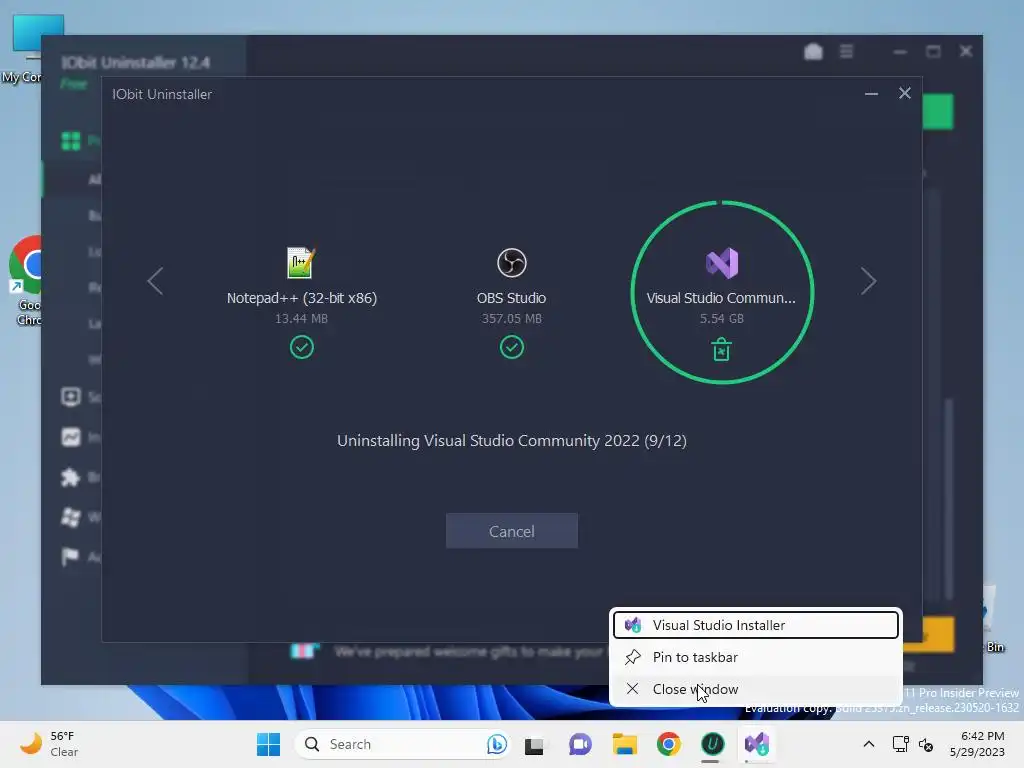Open Programs grid icon in IObit sidebar

(x=71, y=140)
